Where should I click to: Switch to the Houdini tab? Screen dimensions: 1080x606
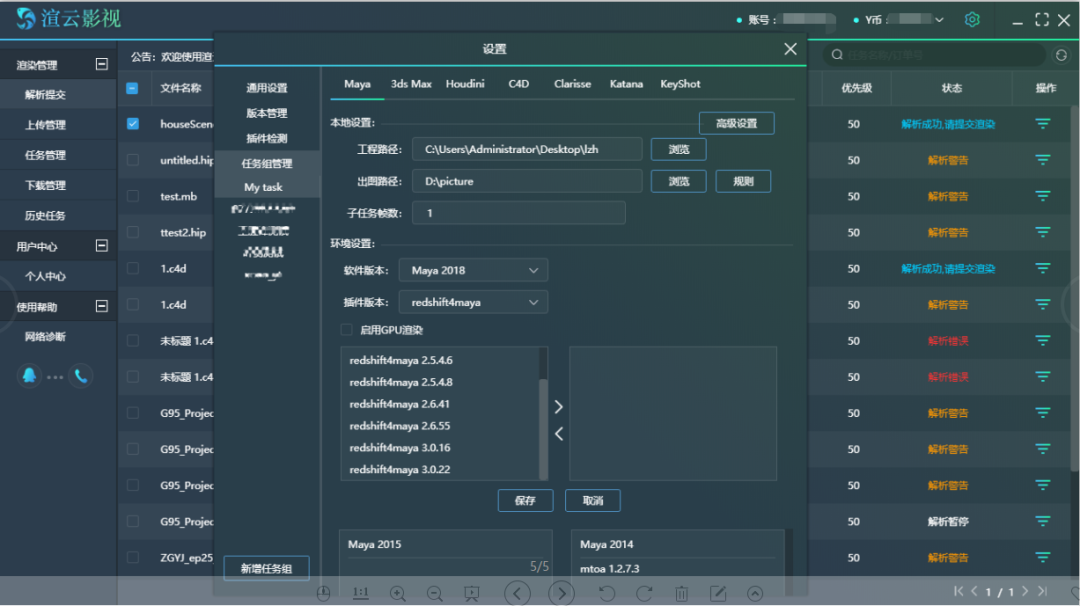click(x=465, y=84)
